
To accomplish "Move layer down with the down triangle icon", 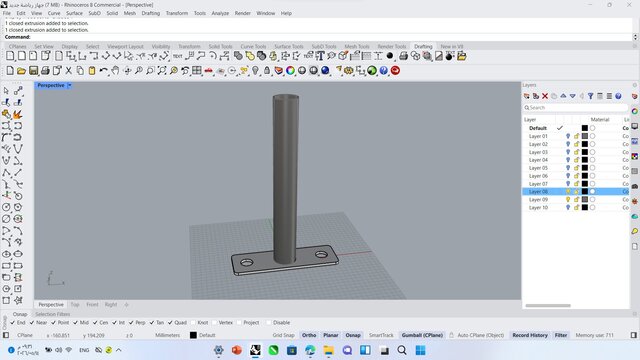I will coord(573,96).
